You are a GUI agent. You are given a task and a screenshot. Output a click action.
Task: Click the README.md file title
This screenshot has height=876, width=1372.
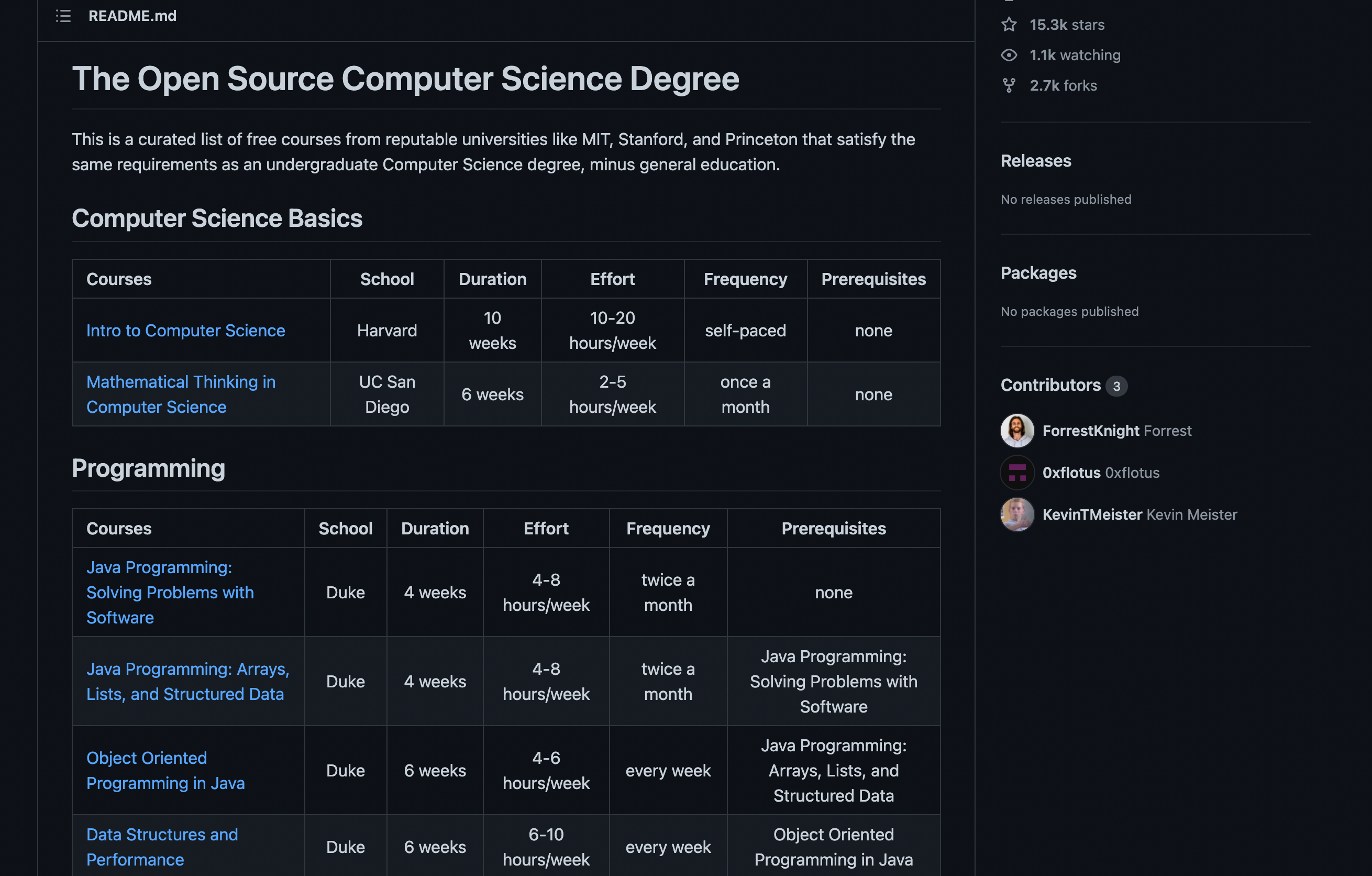point(132,16)
